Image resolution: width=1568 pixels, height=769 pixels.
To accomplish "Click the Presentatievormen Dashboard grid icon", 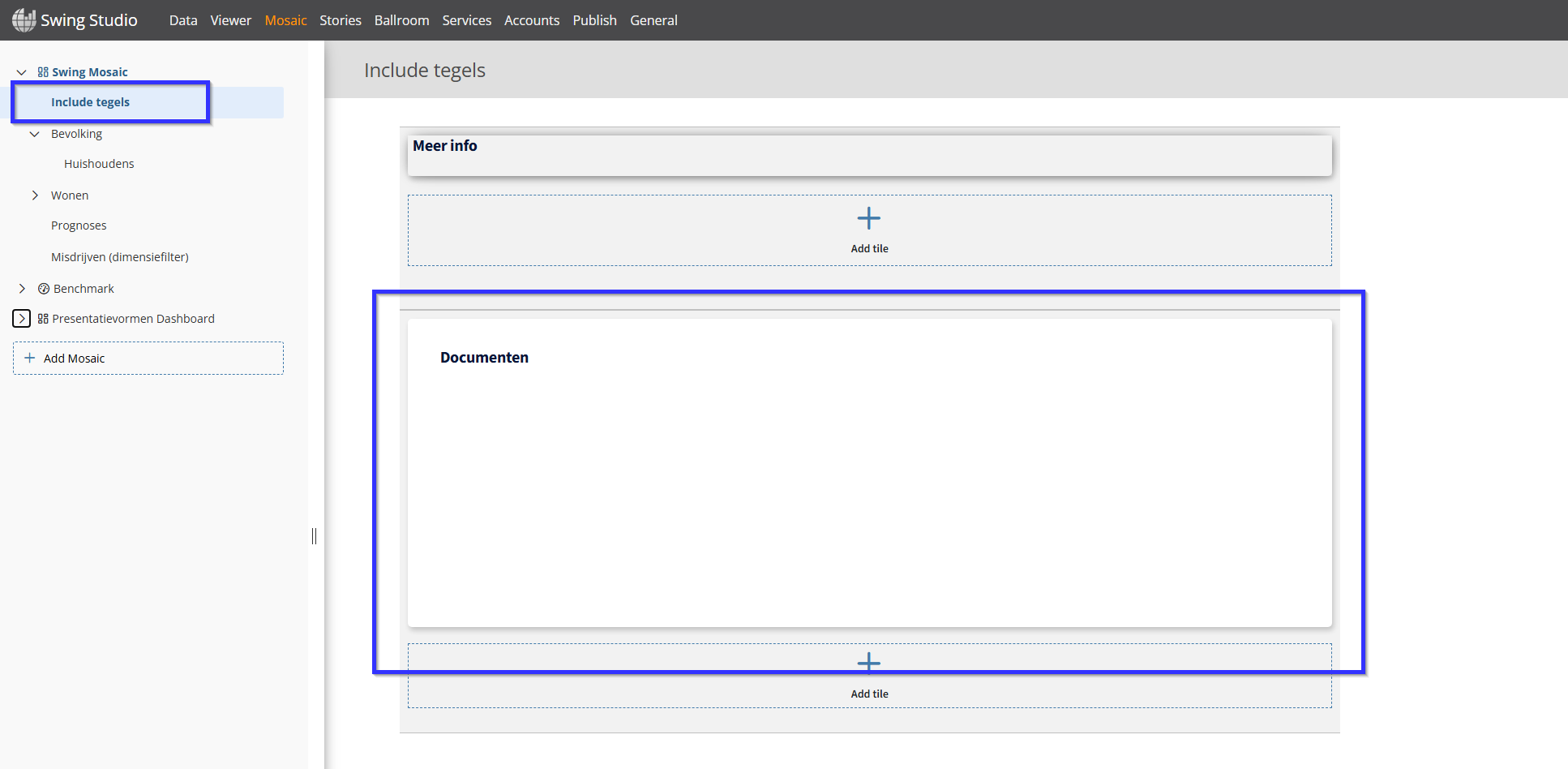I will point(43,319).
